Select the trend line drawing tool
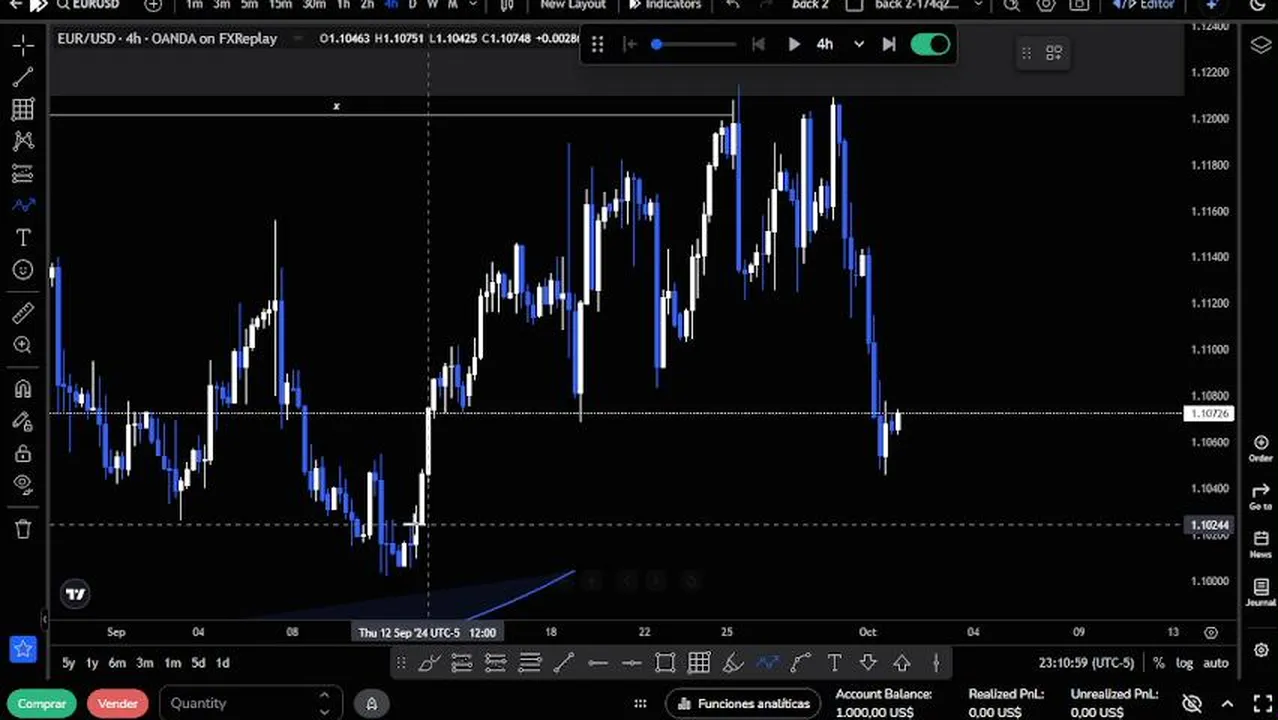Image resolution: width=1278 pixels, height=720 pixels. pos(23,77)
